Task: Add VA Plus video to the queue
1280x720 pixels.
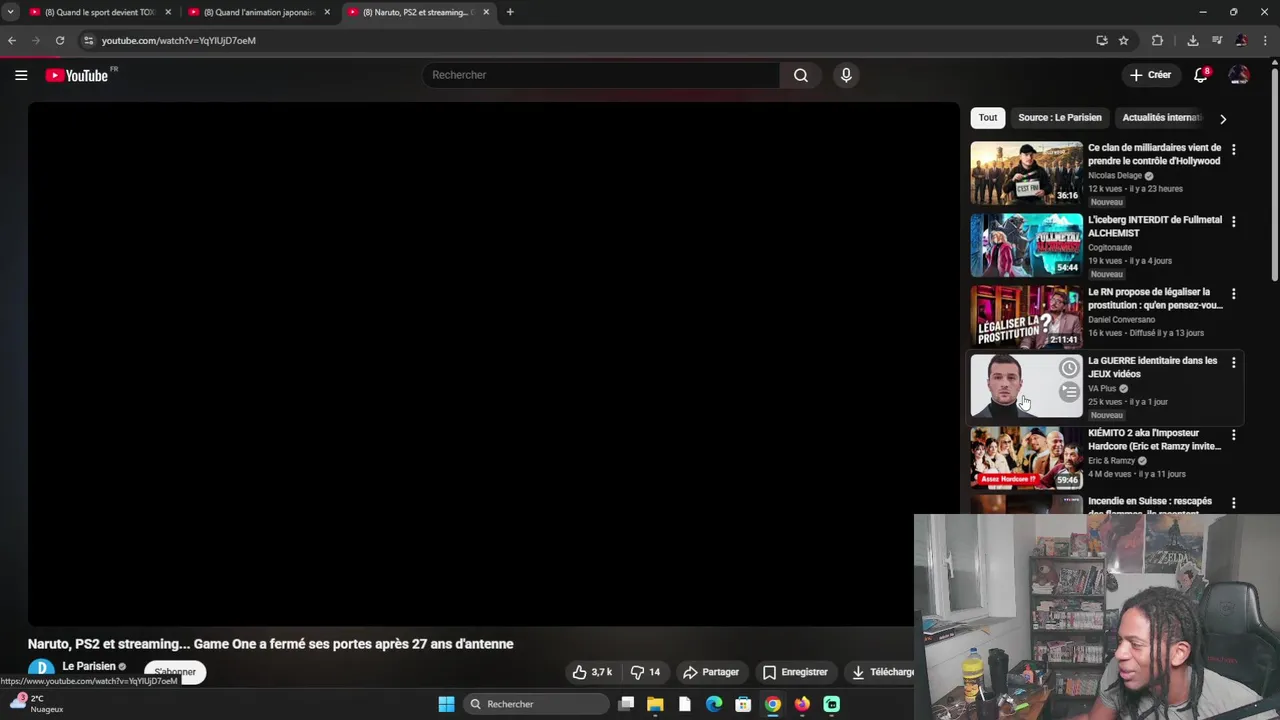Action: coord(1069,391)
